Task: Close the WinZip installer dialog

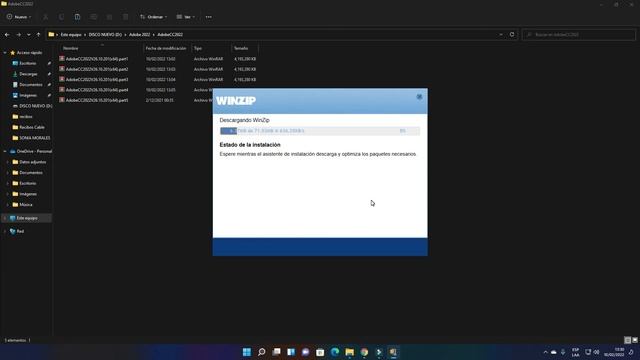Action: coord(419,97)
